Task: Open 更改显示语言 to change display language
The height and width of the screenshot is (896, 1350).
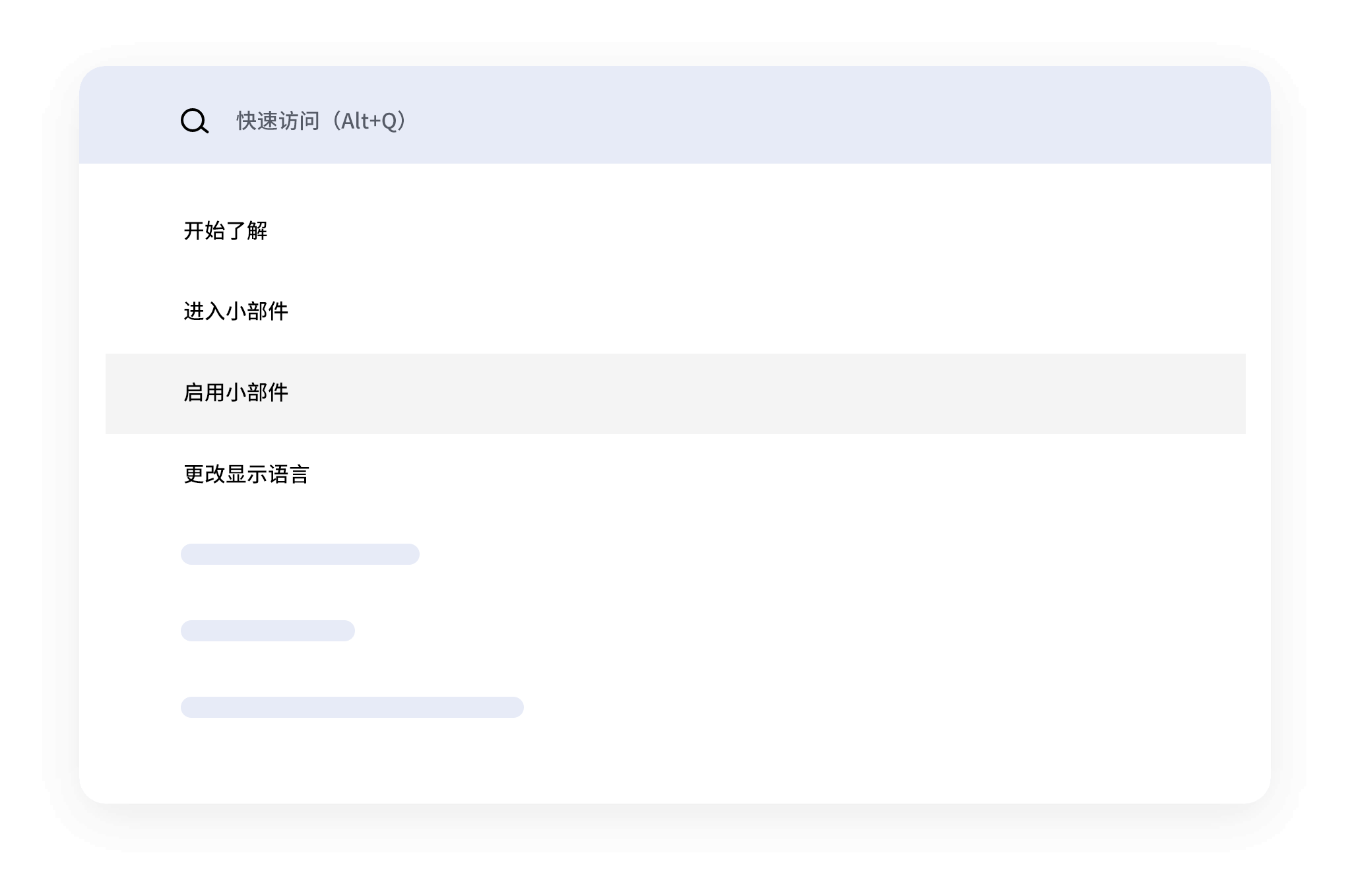Action: click(246, 474)
